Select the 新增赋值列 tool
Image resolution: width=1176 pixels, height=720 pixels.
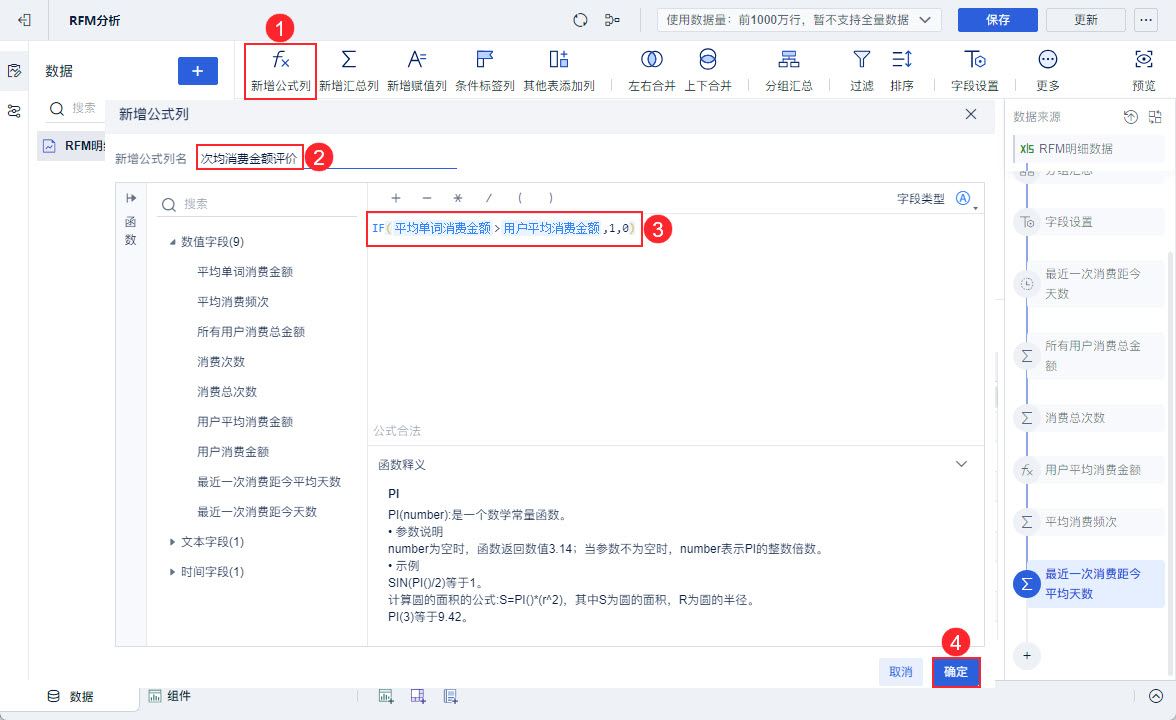pos(417,70)
